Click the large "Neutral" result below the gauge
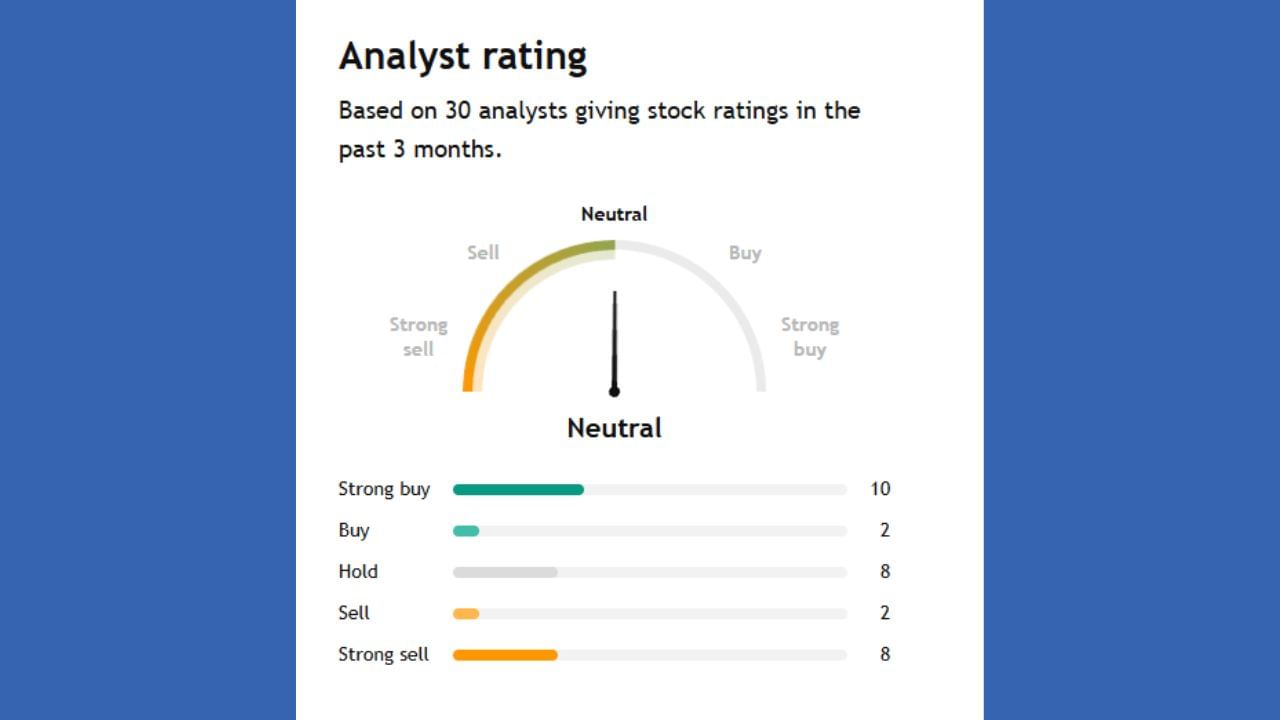The width and height of the screenshot is (1280, 720). point(614,428)
